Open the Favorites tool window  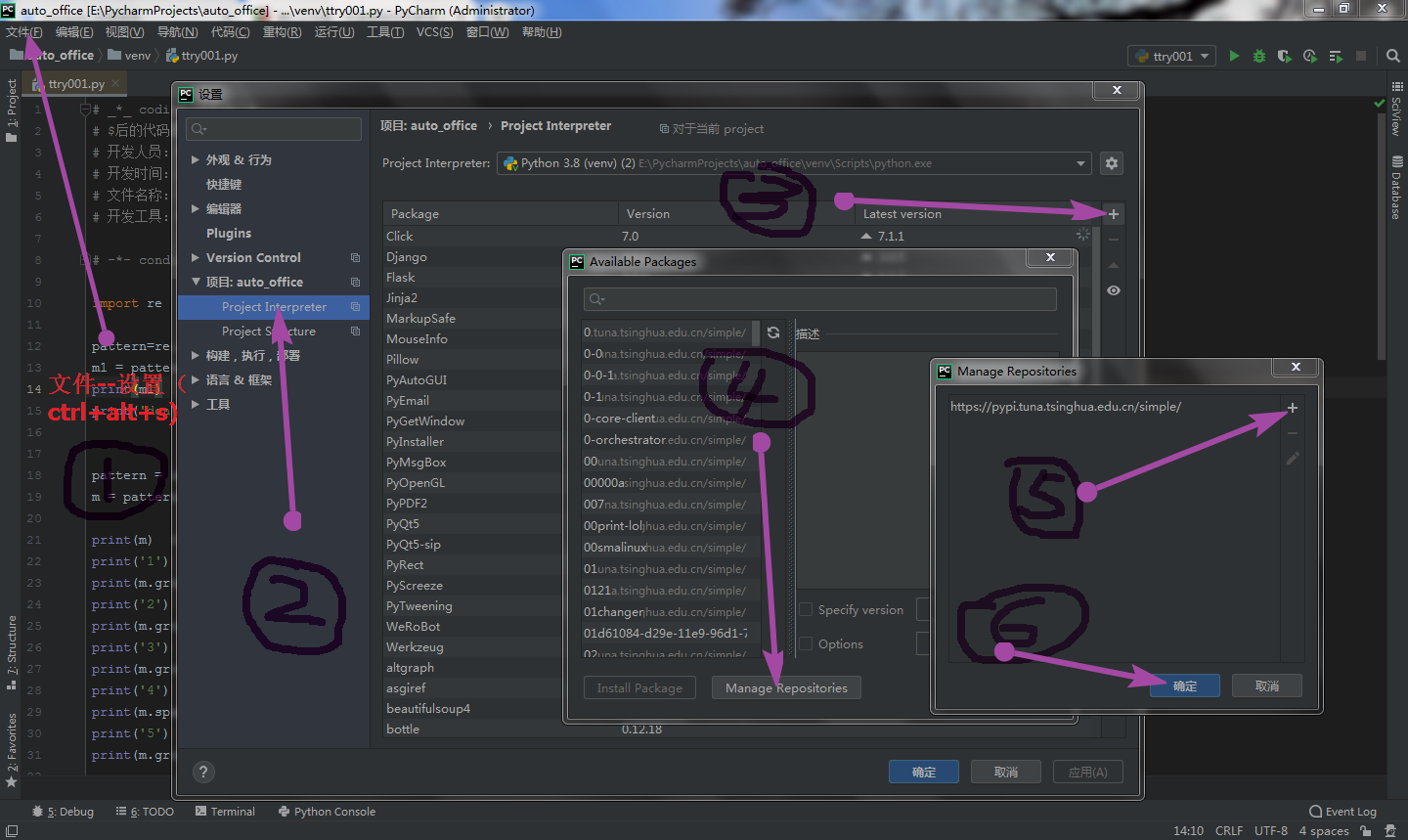click(12, 750)
